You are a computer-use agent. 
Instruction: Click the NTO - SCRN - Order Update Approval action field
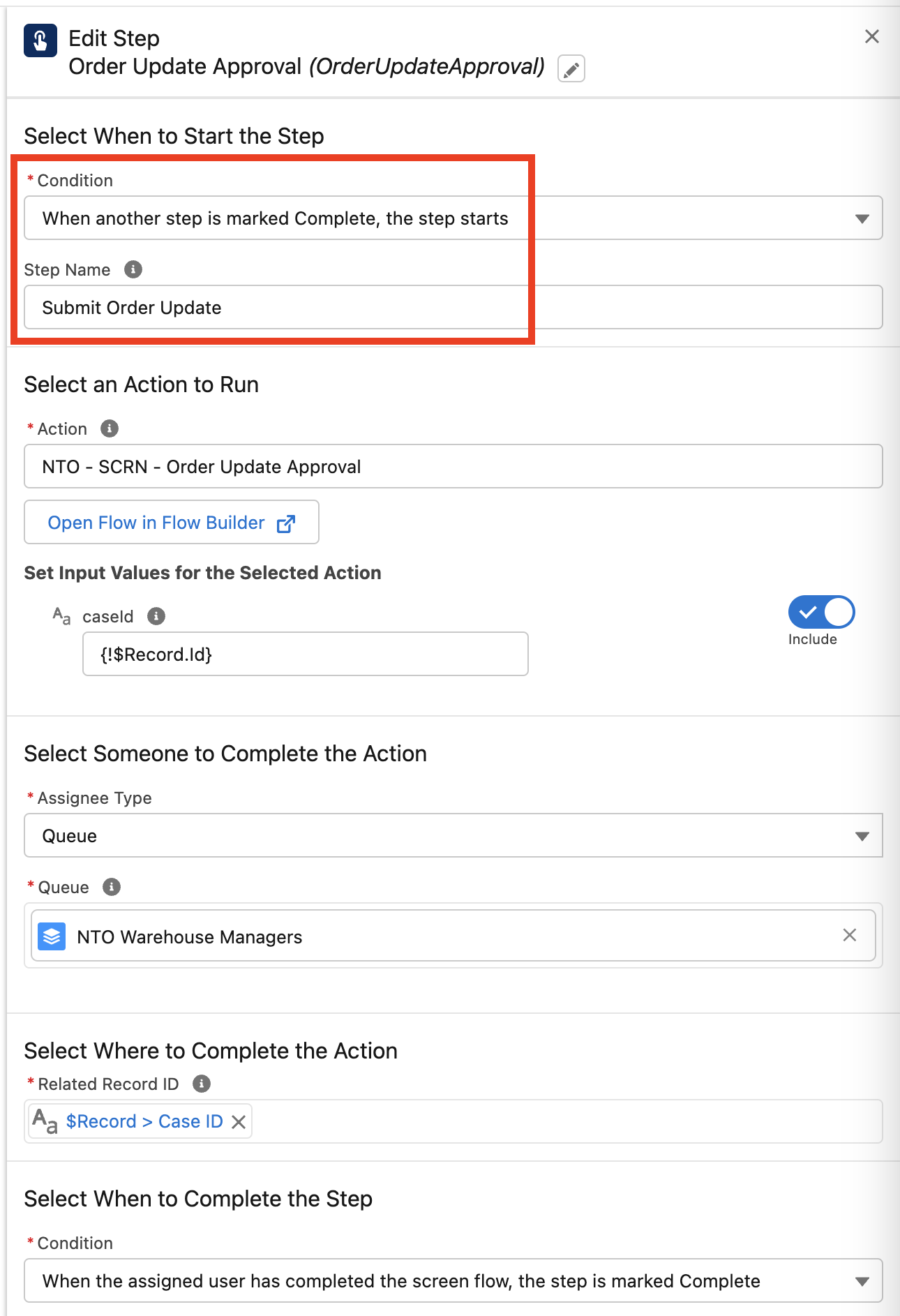coord(453,466)
